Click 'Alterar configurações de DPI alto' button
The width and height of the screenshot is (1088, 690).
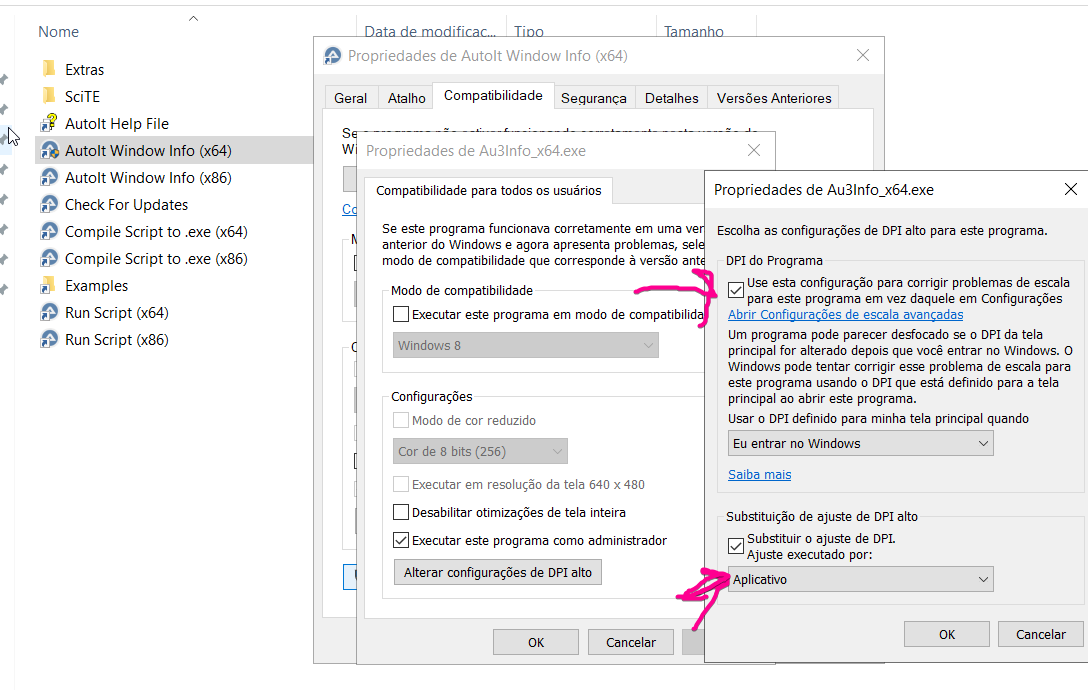[498, 573]
